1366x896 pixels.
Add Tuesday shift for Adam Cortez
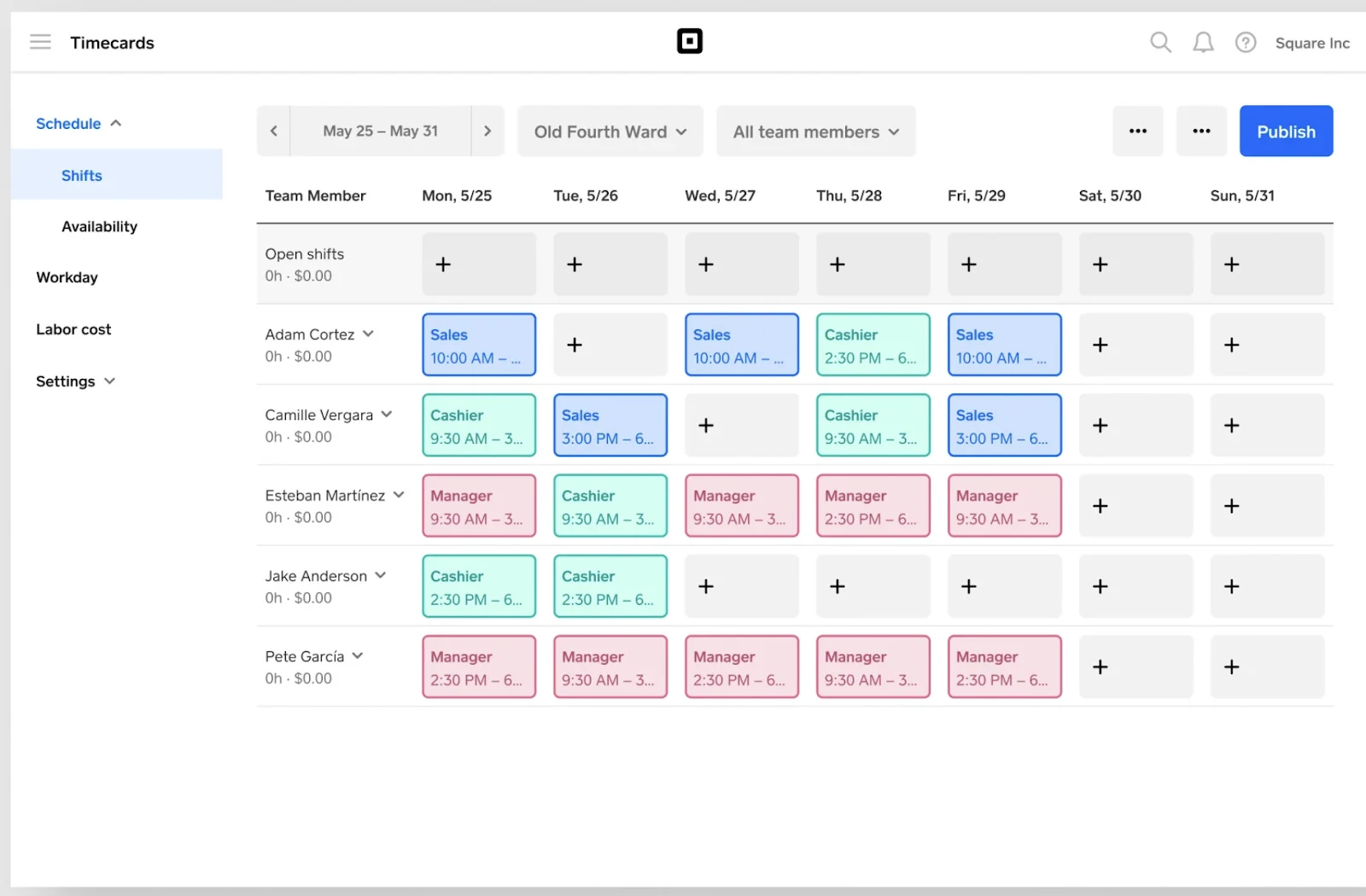coord(610,345)
